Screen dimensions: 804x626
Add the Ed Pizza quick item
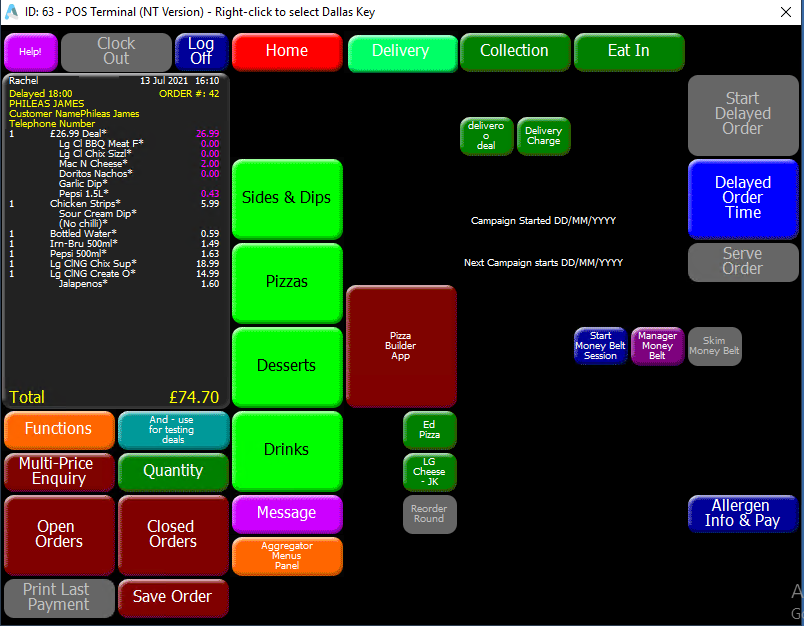429,430
